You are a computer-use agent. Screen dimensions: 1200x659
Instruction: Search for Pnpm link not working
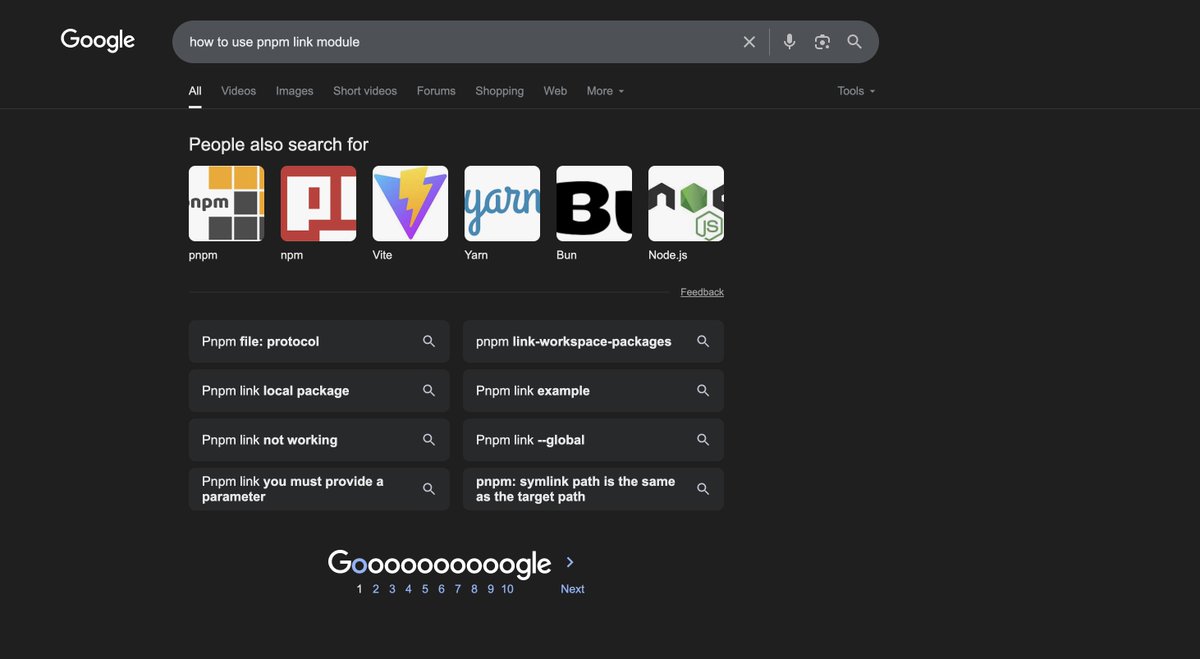[319, 439]
